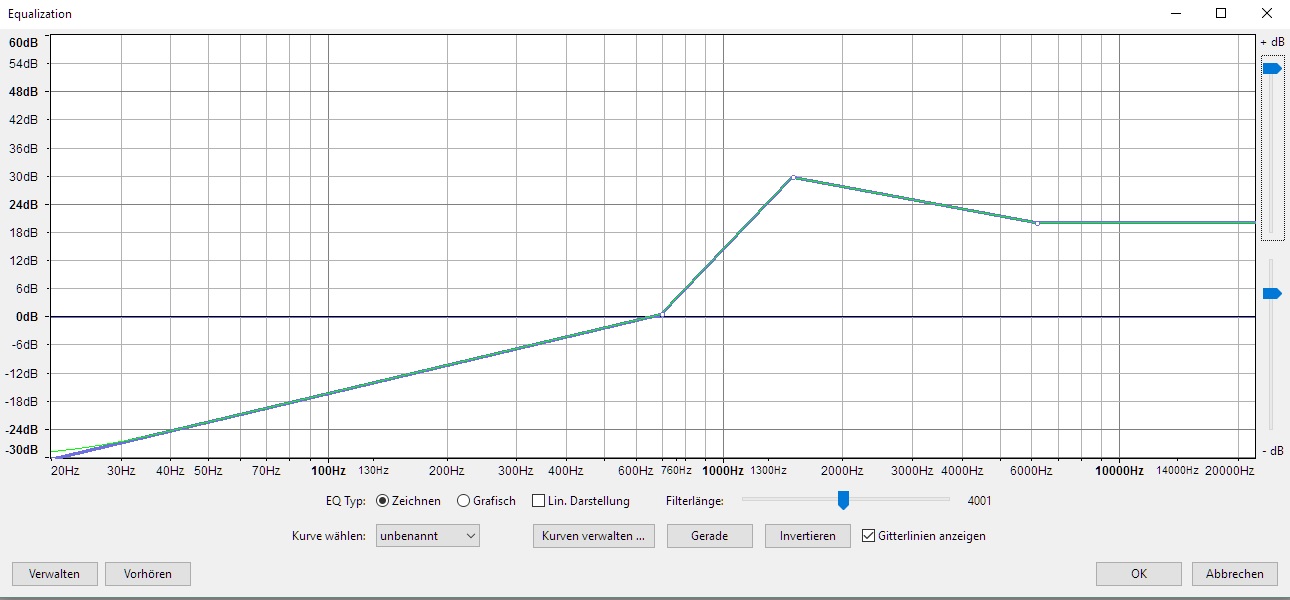Screen dimensions: 1290x600
Task: Close the Equalization window
Action: click(1267, 13)
